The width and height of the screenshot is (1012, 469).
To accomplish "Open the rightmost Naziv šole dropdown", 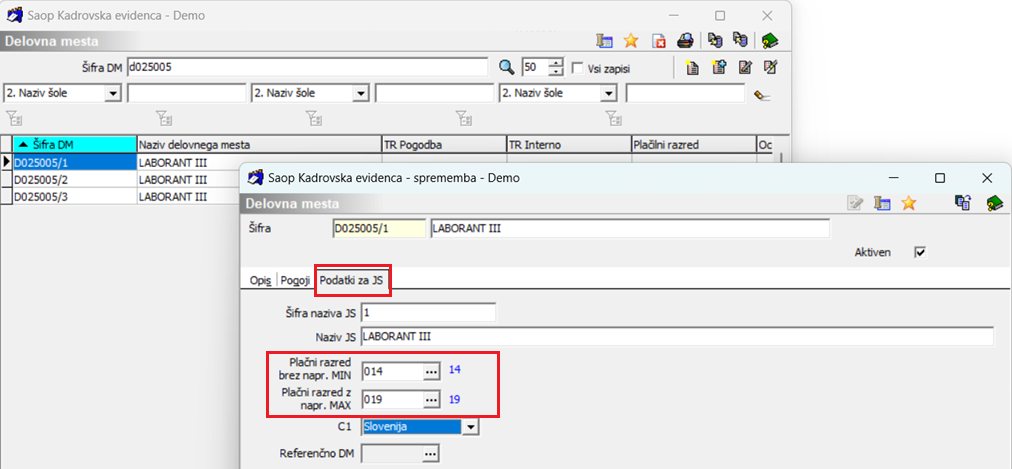I will (608, 94).
